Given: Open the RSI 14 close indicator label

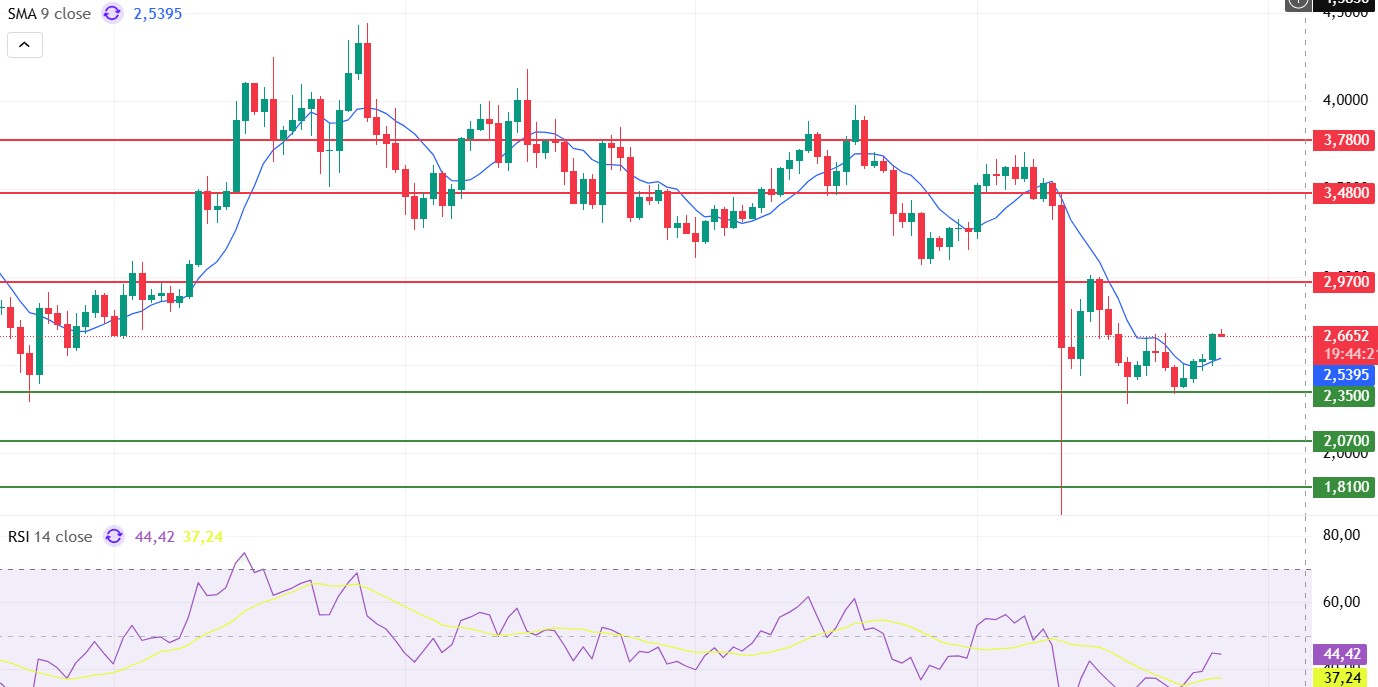Looking at the screenshot, I should [50, 537].
